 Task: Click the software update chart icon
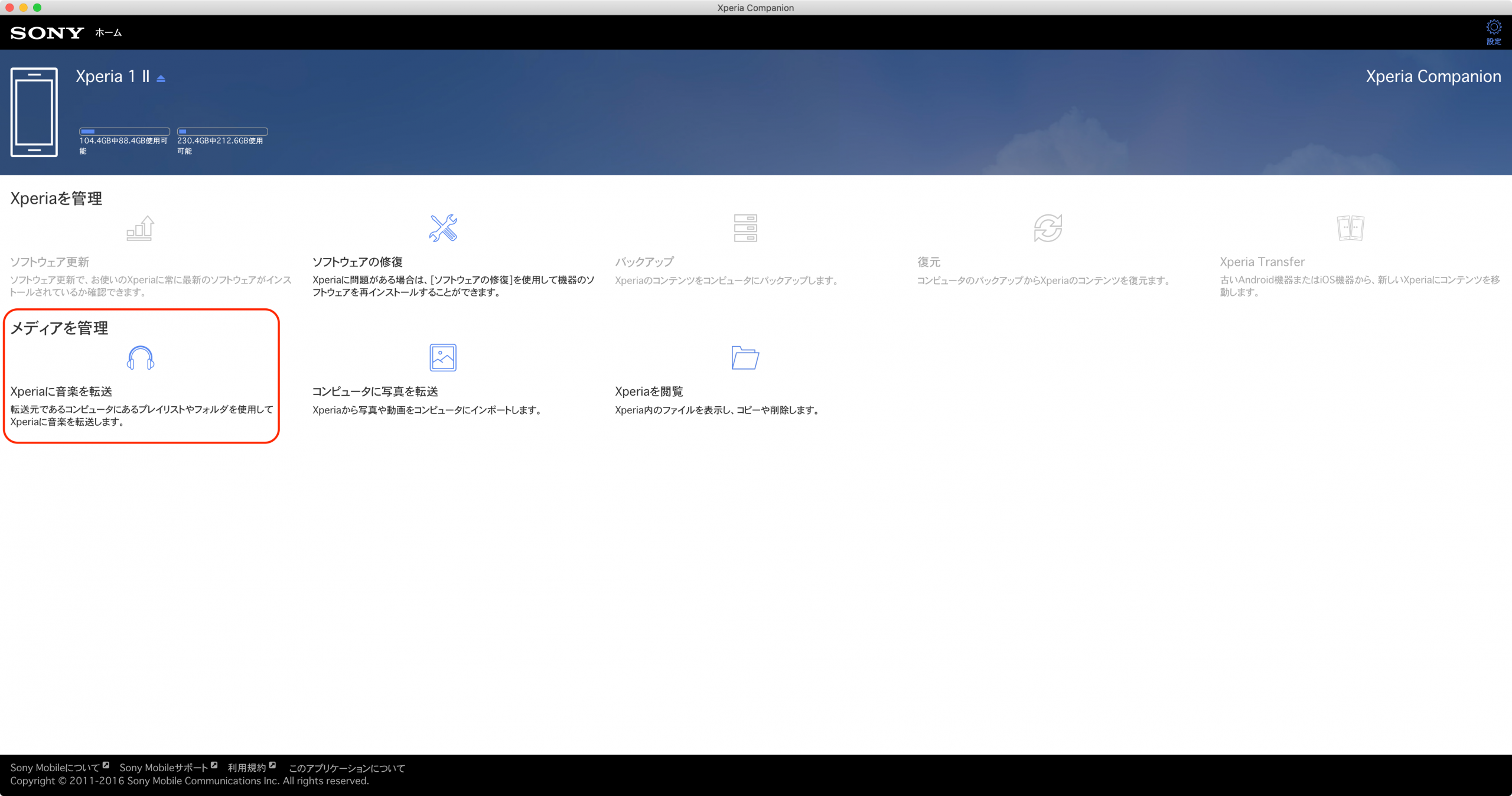pyautogui.click(x=141, y=228)
